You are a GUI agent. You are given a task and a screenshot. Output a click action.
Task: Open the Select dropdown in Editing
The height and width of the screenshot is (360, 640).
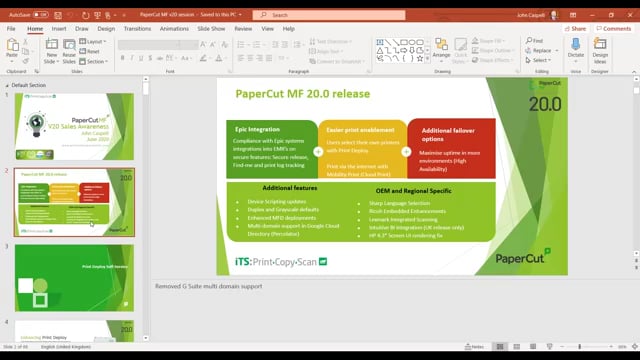538,60
